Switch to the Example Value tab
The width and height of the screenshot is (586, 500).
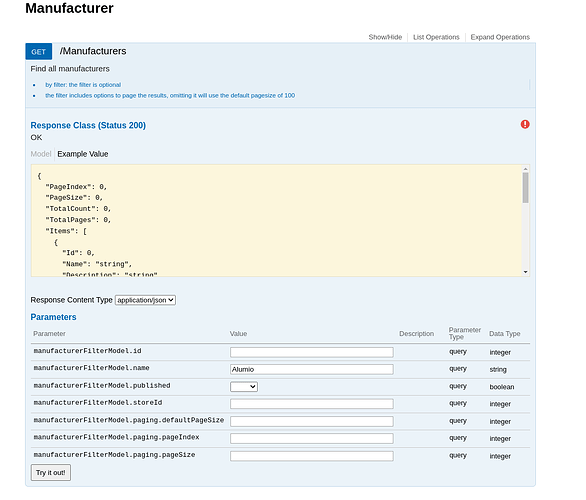click(x=83, y=154)
